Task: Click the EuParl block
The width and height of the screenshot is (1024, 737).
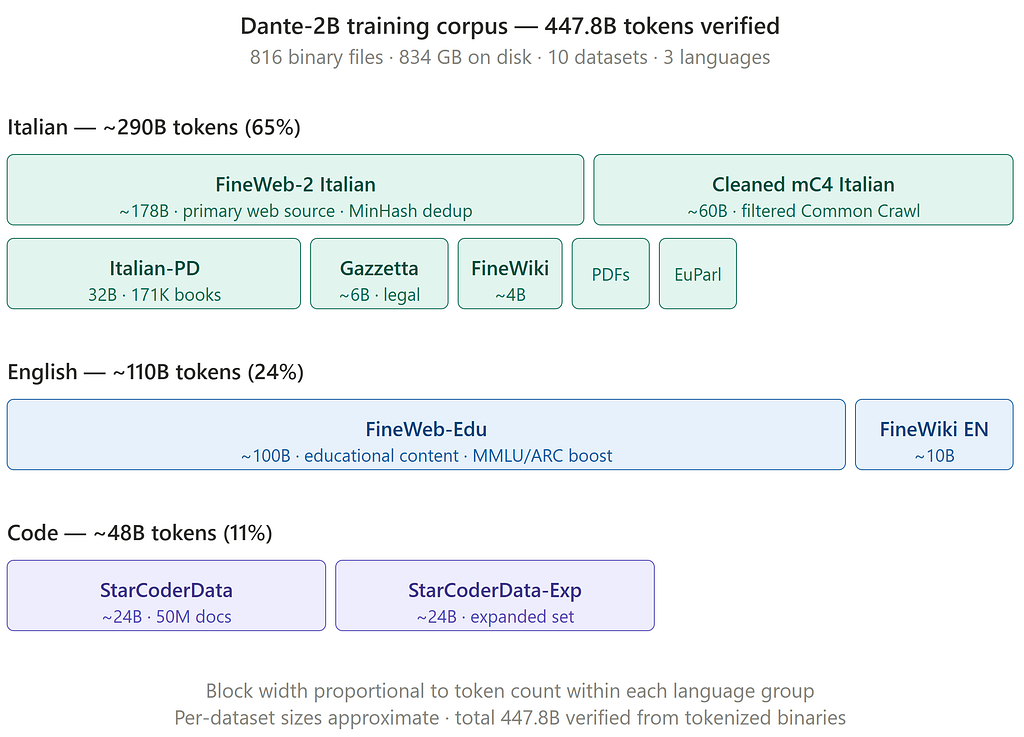Action: click(x=698, y=274)
